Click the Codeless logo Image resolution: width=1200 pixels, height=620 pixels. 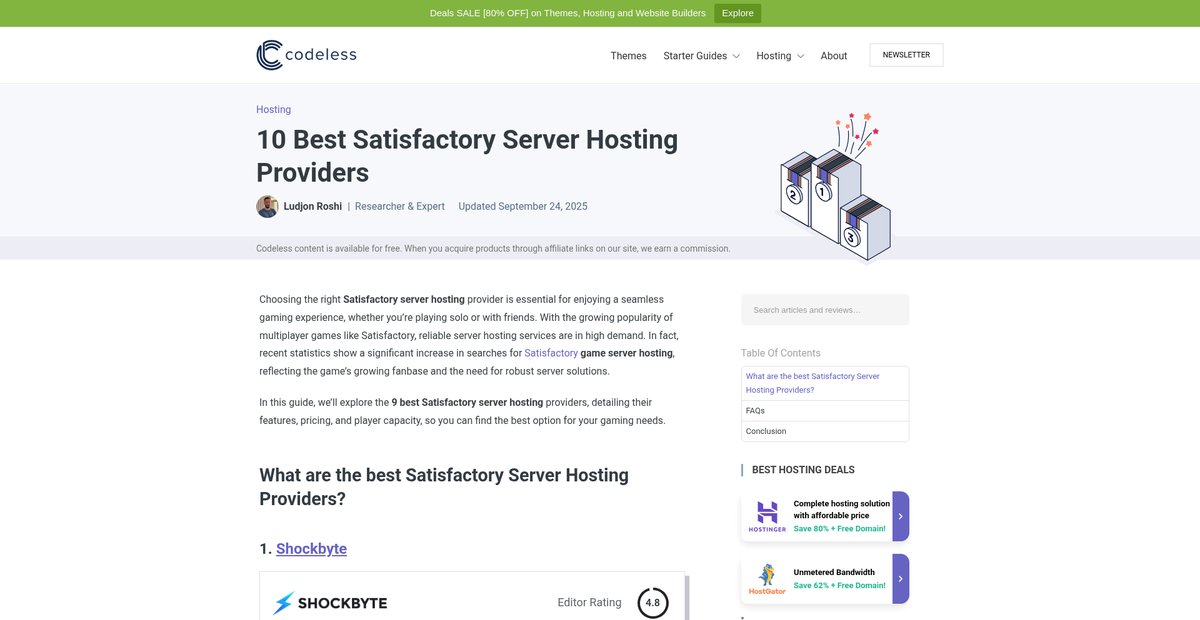coord(306,55)
